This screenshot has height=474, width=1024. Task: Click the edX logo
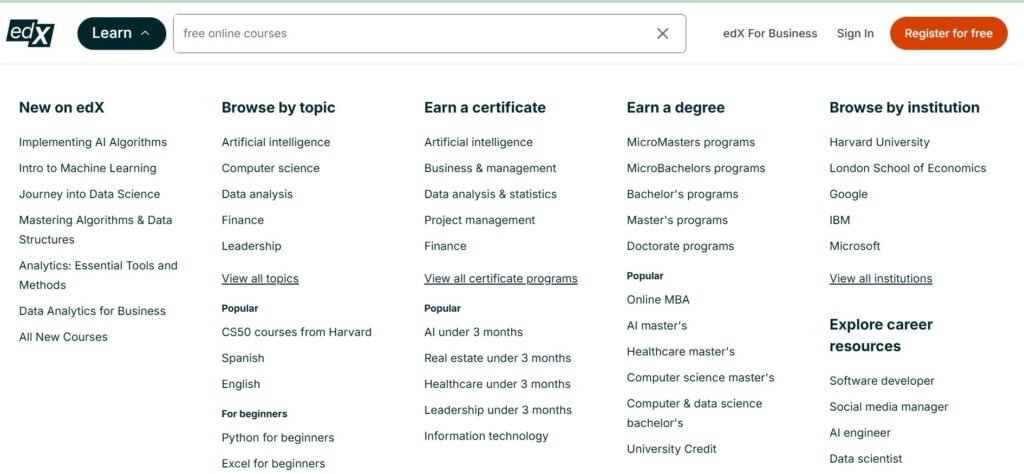tap(30, 33)
